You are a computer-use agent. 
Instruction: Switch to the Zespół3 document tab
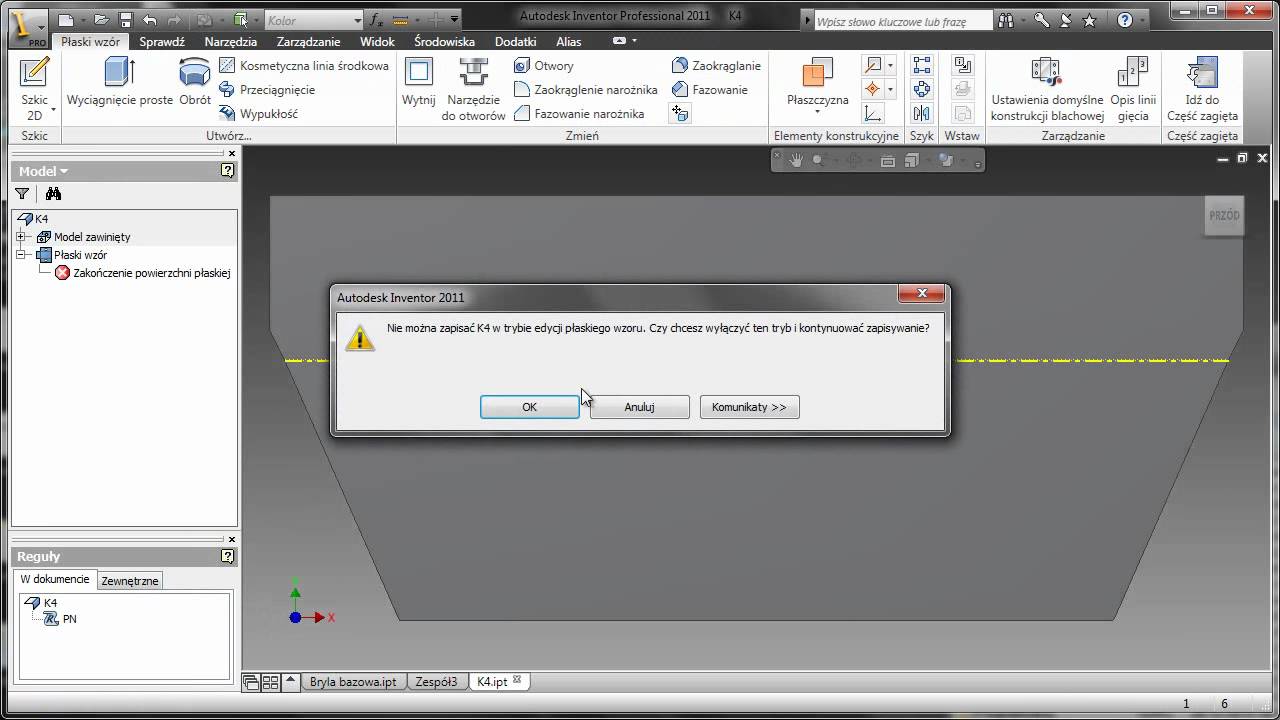(436, 682)
